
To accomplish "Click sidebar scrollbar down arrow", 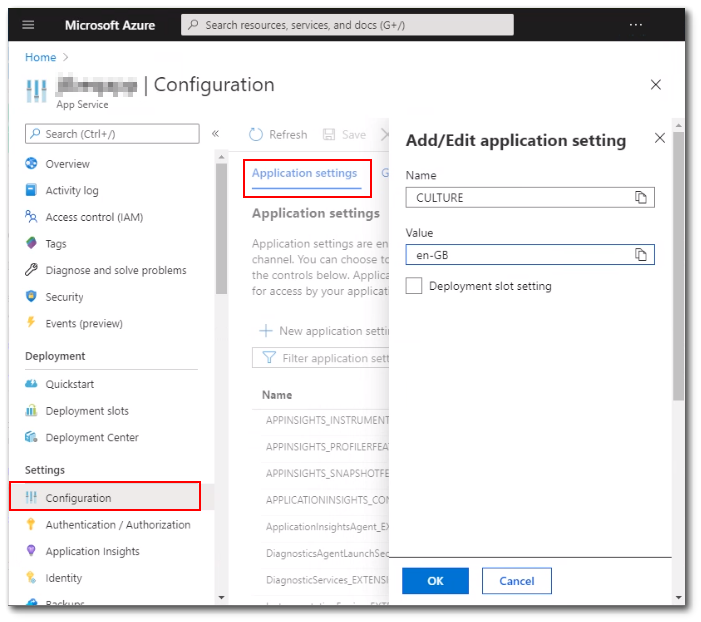I will pos(221,597).
